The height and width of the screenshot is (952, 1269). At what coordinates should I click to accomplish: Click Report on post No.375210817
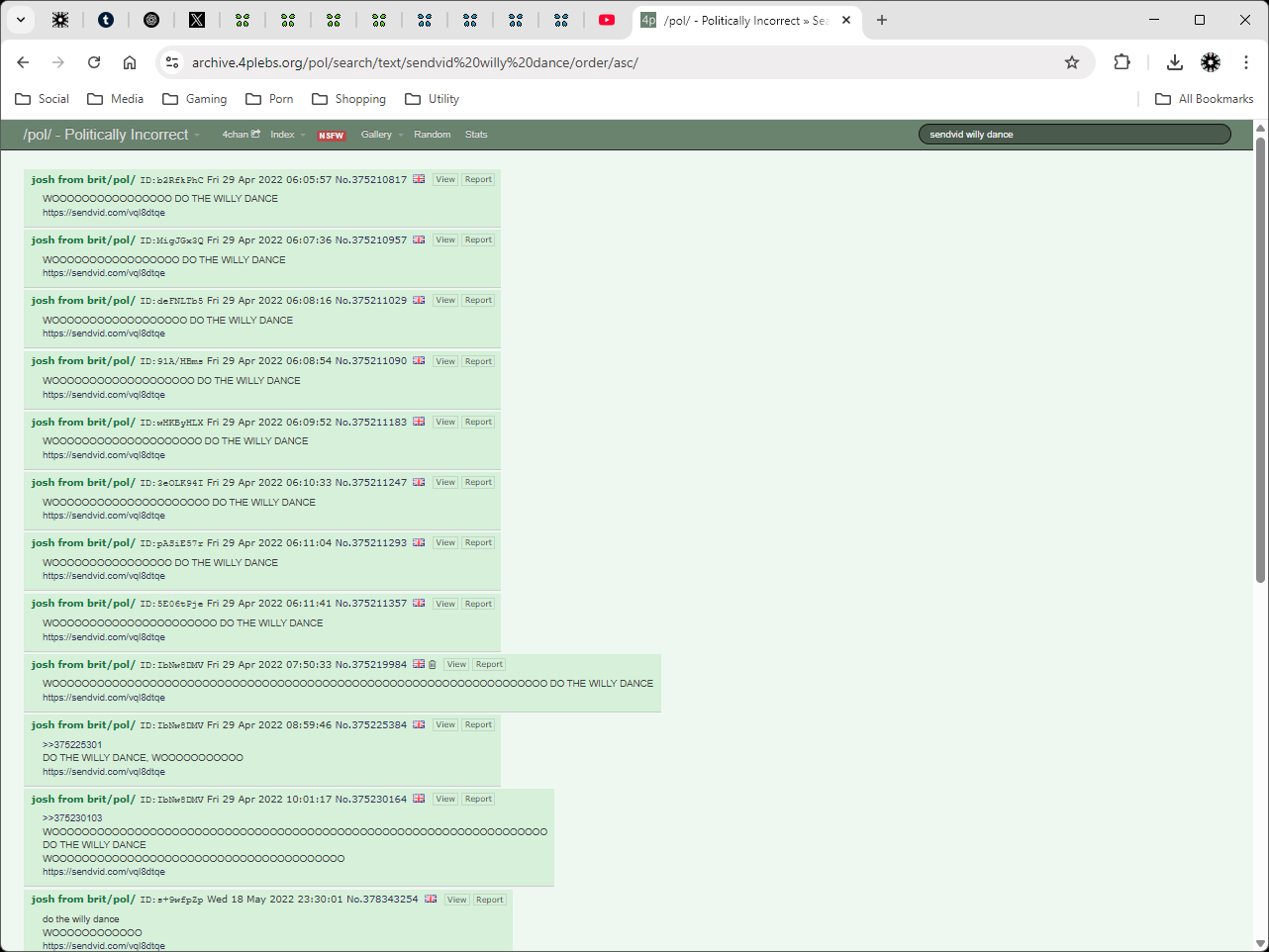point(478,179)
